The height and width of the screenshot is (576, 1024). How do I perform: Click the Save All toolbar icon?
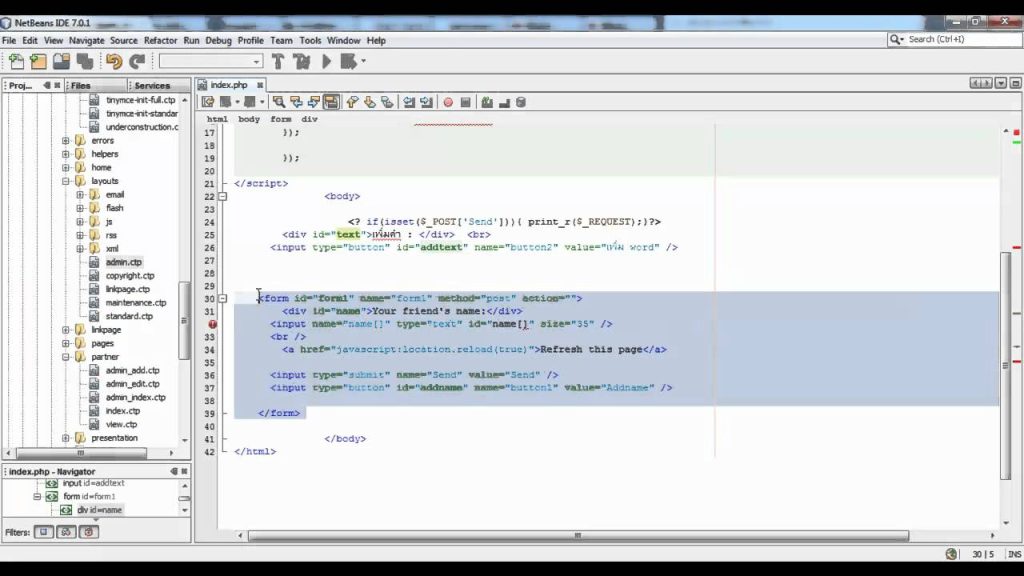85,61
